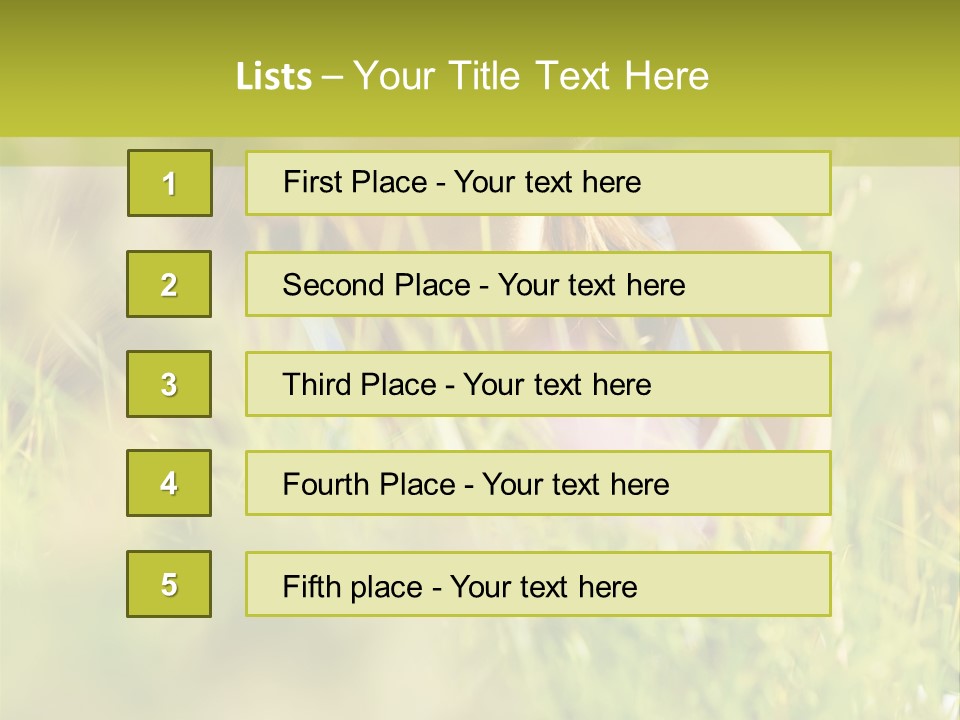Click the number 5 box
Screen dimensions: 960x720
[x=169, y=584]
